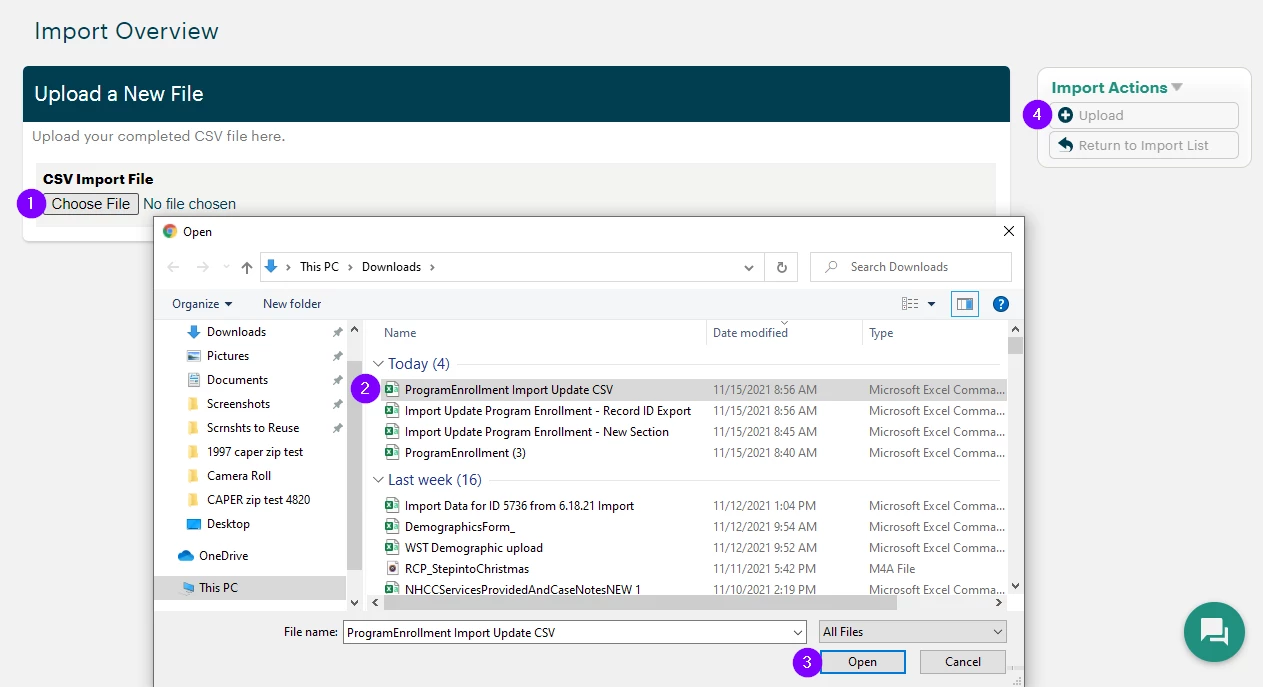The image size is (1263, 687).
Task: Go back in file dialog navigation
Action: tap(173, 267)
